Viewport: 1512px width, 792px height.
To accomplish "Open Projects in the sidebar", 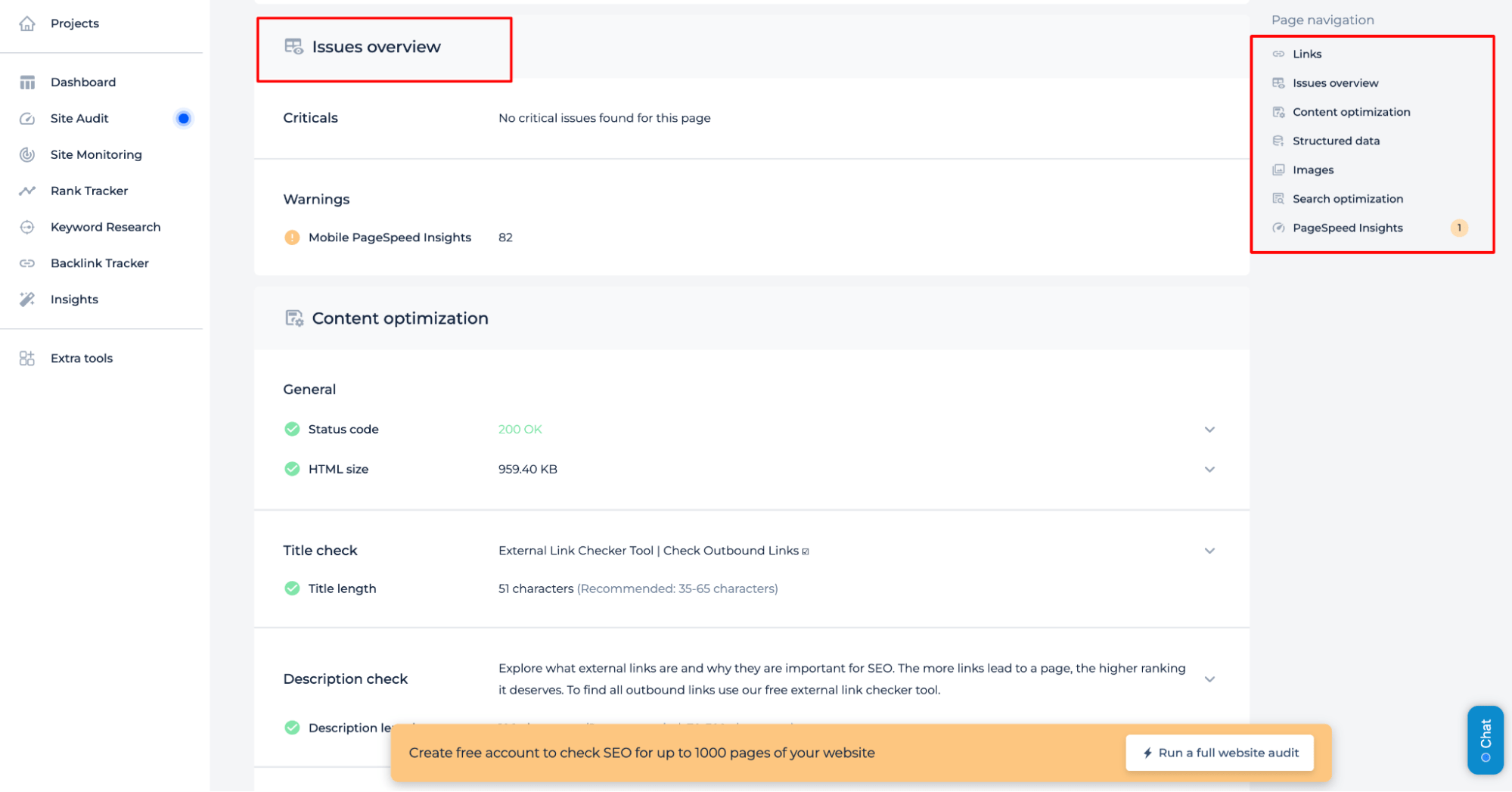I will coord(75,23).
